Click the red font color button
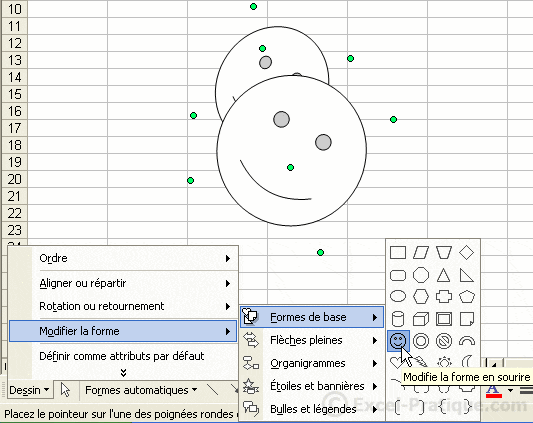The width and height of the screenshot is (533, 423). [x=494, y=390]
